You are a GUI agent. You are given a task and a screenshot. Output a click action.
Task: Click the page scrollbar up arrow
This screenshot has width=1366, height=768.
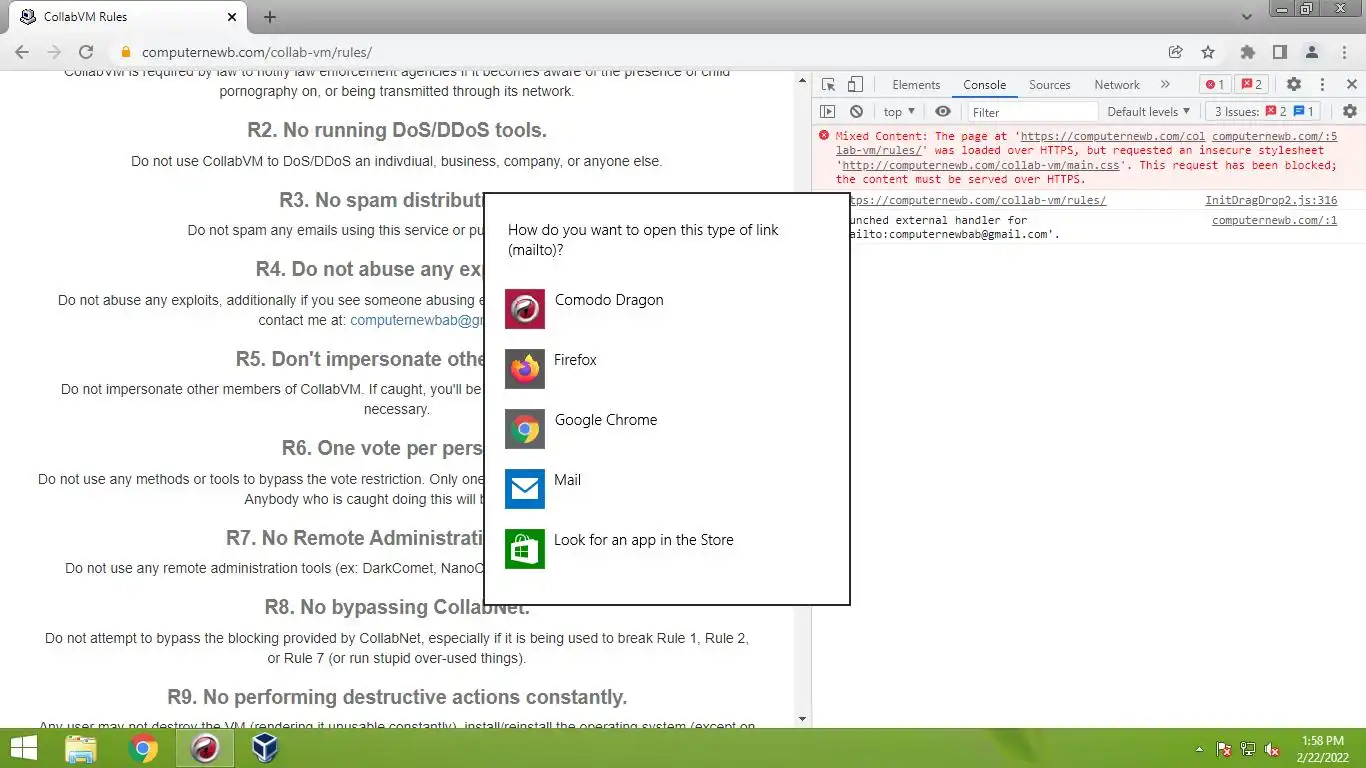(x=802, y=78)
